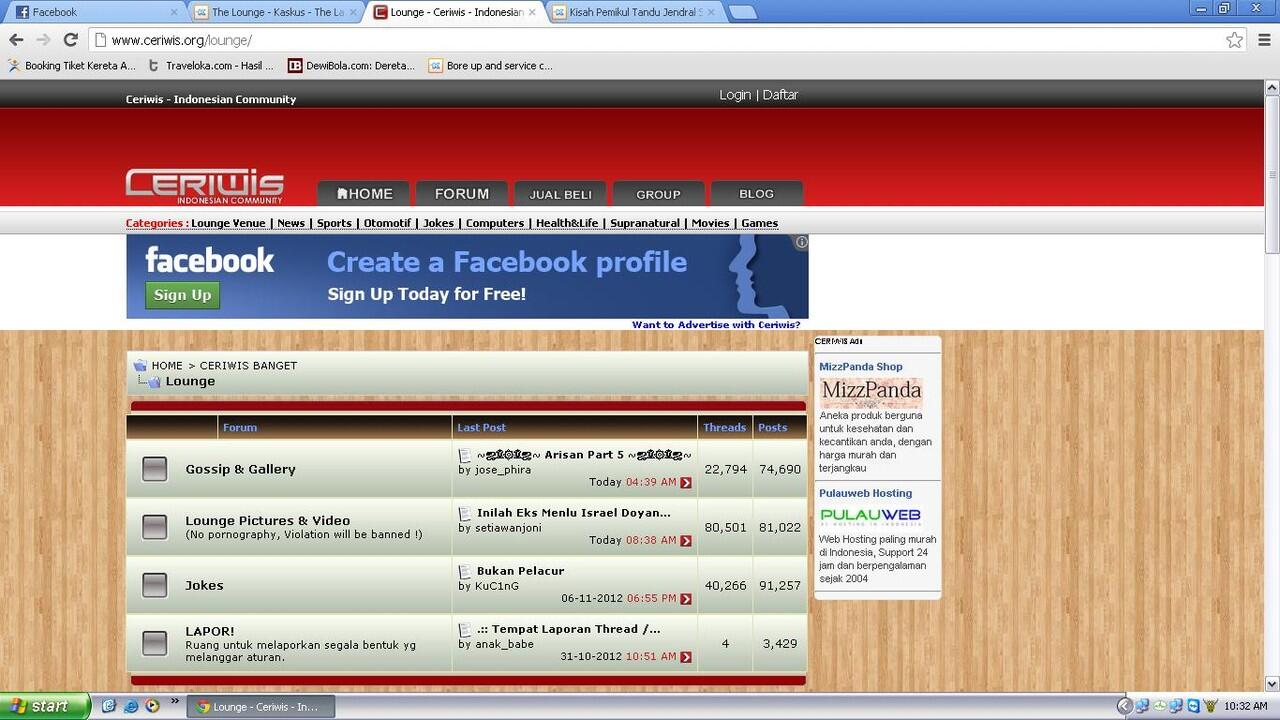Click the folder icon beside HOME breadcrumb
This screenshot has height=720, width=1280.
click(x=140, y=365)
